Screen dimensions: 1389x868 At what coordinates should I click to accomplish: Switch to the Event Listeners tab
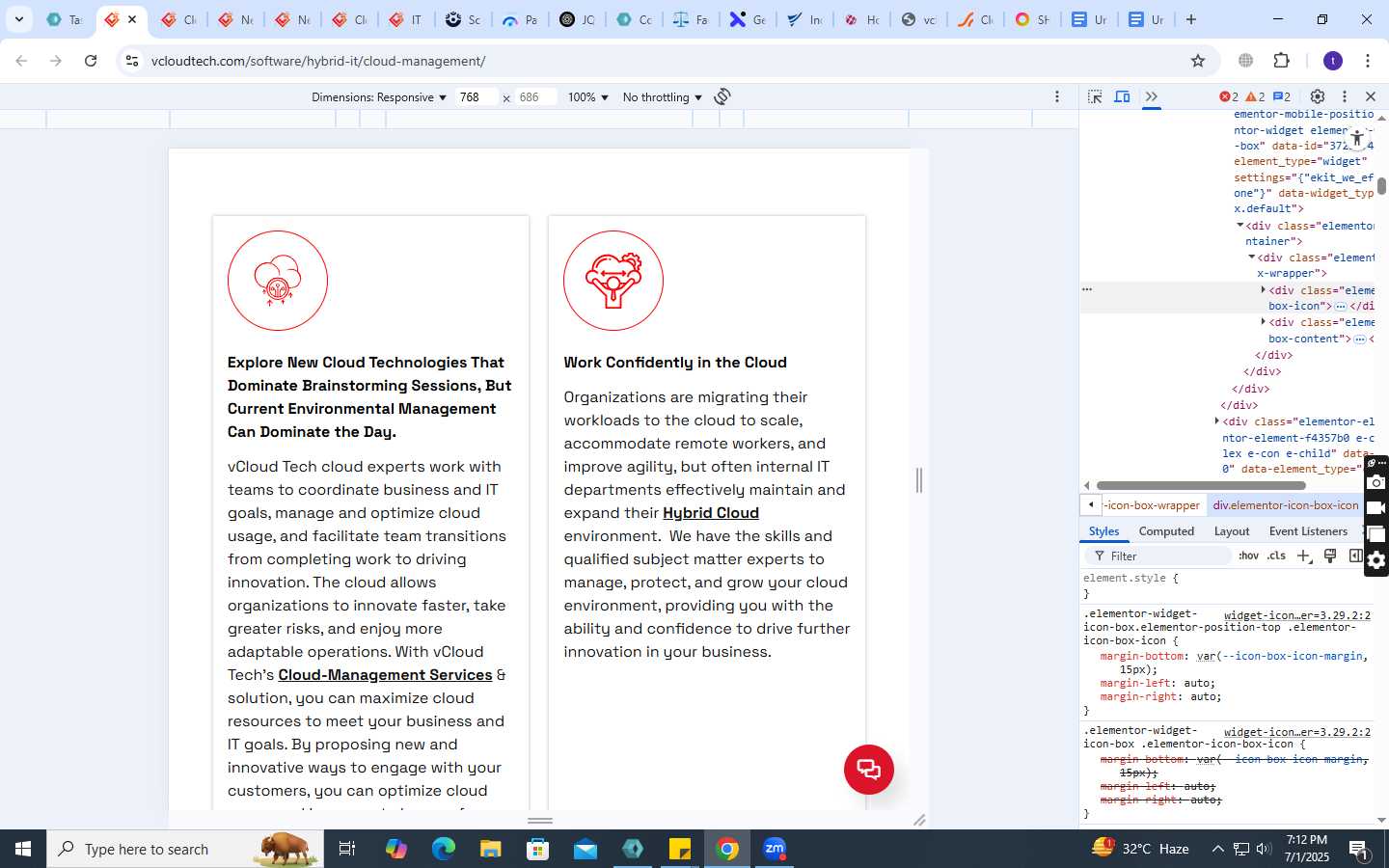click(x=1308, y=531)
